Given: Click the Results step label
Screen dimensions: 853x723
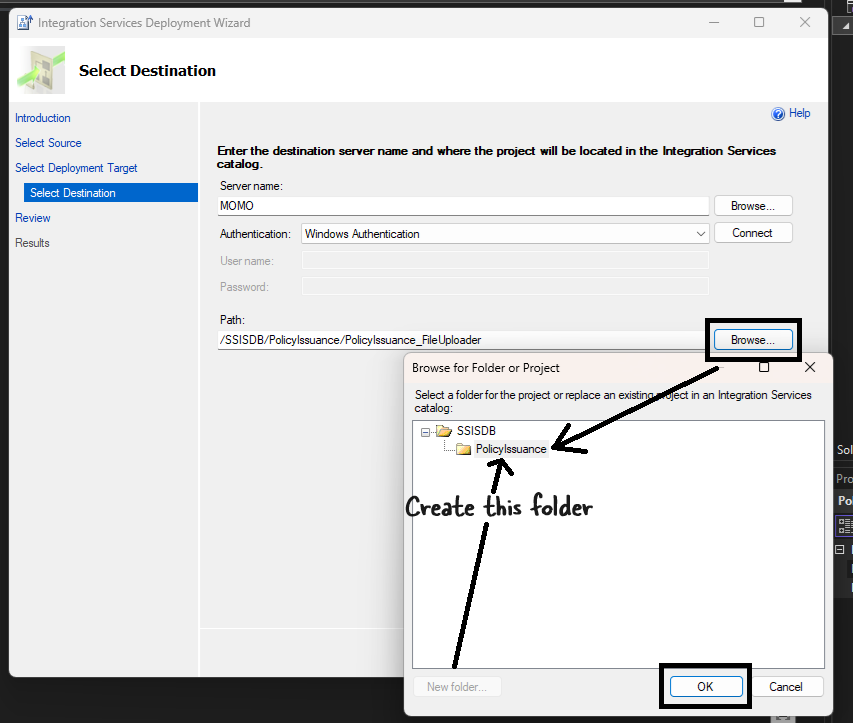Looking at the screenshot, I should pyautogui.click(x=32, y=243).
